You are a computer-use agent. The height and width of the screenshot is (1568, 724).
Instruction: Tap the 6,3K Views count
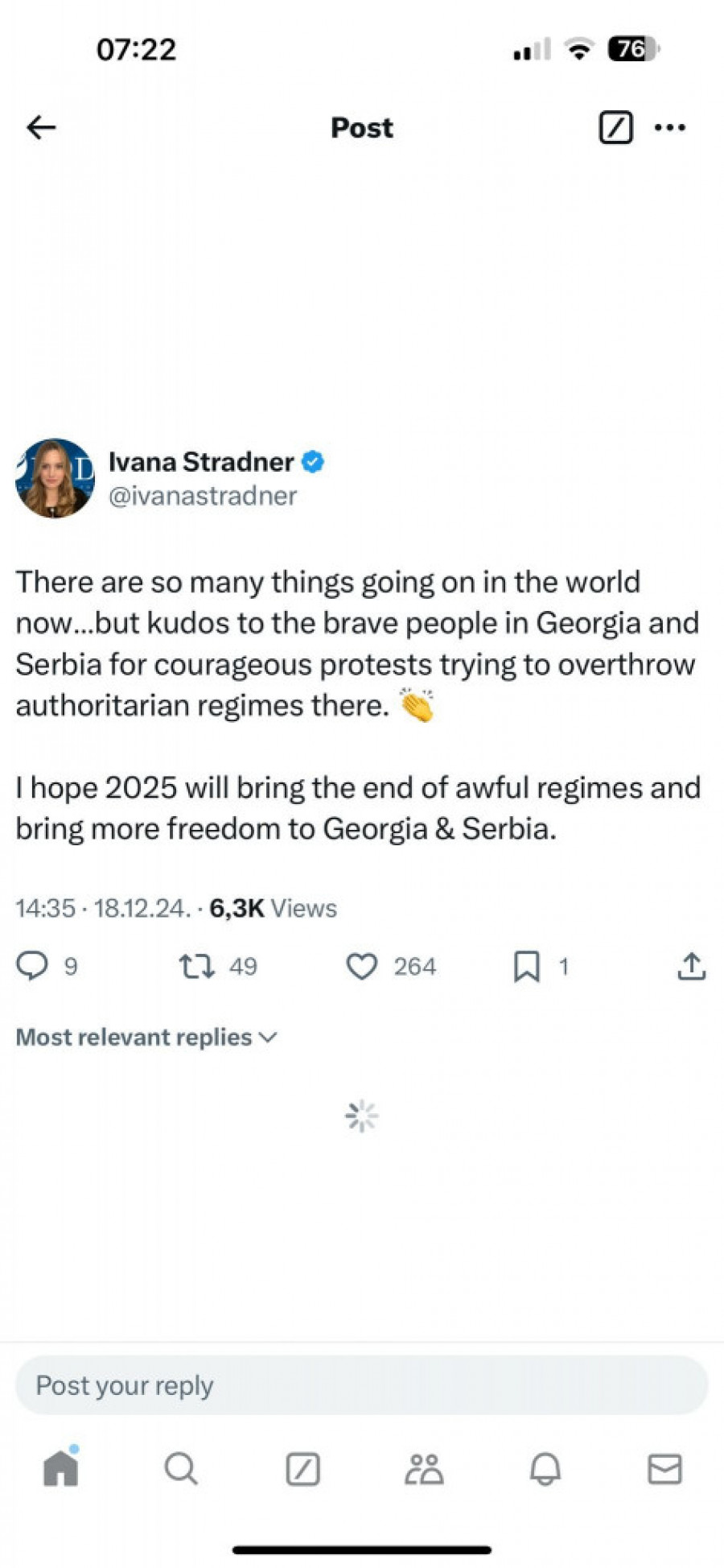[x=273, y=908]
